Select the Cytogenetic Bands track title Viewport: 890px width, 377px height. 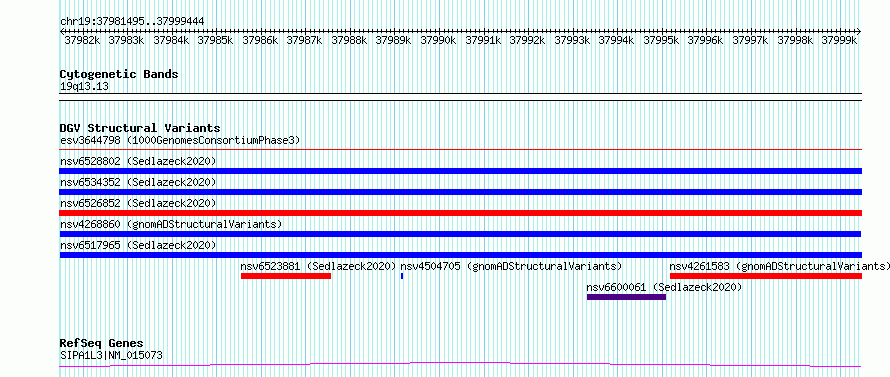point(119,74)
